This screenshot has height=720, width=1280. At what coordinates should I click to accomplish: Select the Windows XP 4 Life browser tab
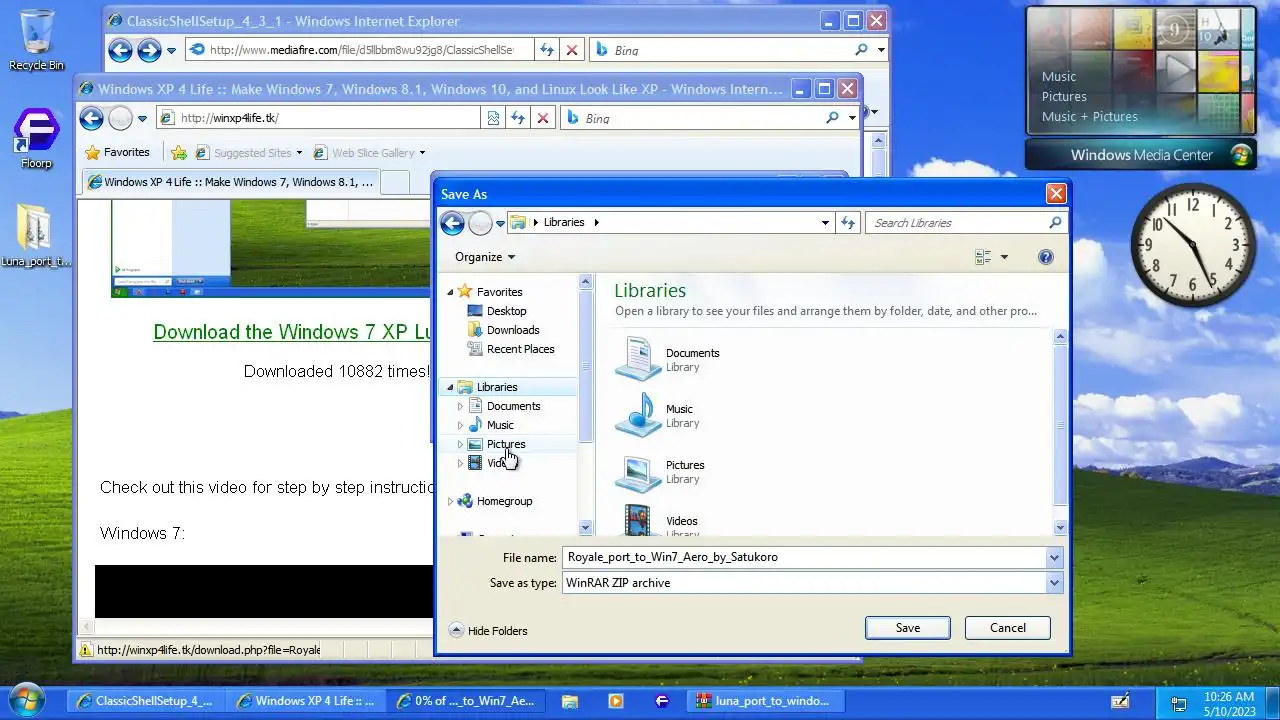(x=230, y=182)
